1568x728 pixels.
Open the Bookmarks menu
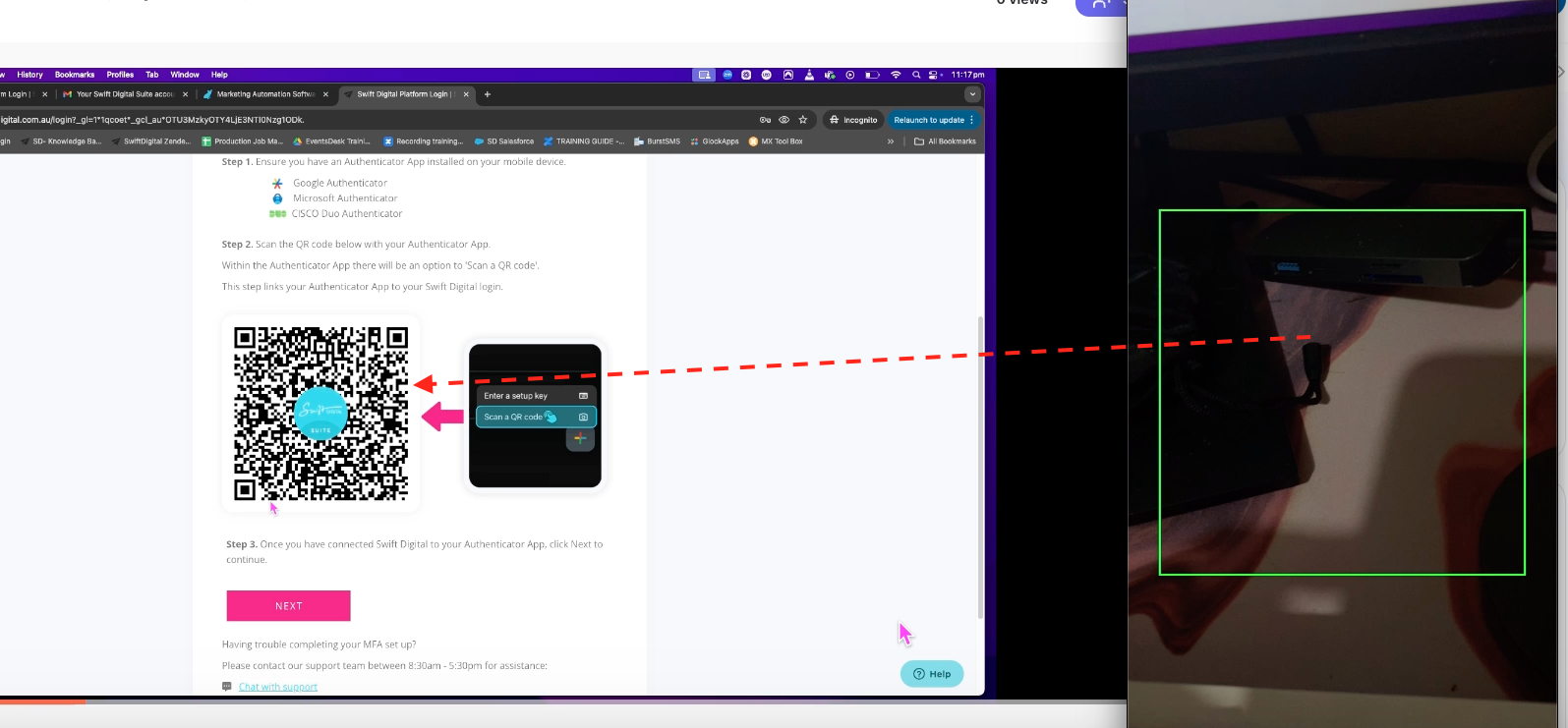(75, 75)
